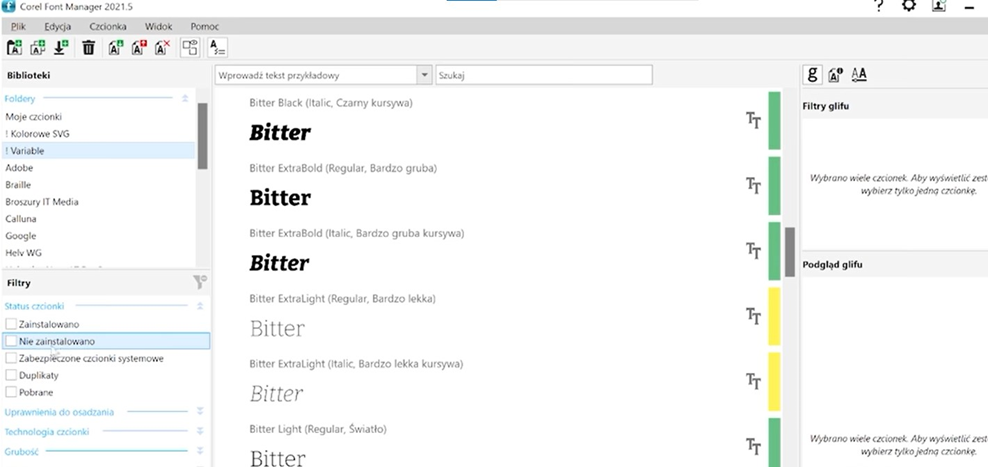988x467 pixels.
Task: Tick the Duplikaty checkbox
Action: click(x=11, y=375)
